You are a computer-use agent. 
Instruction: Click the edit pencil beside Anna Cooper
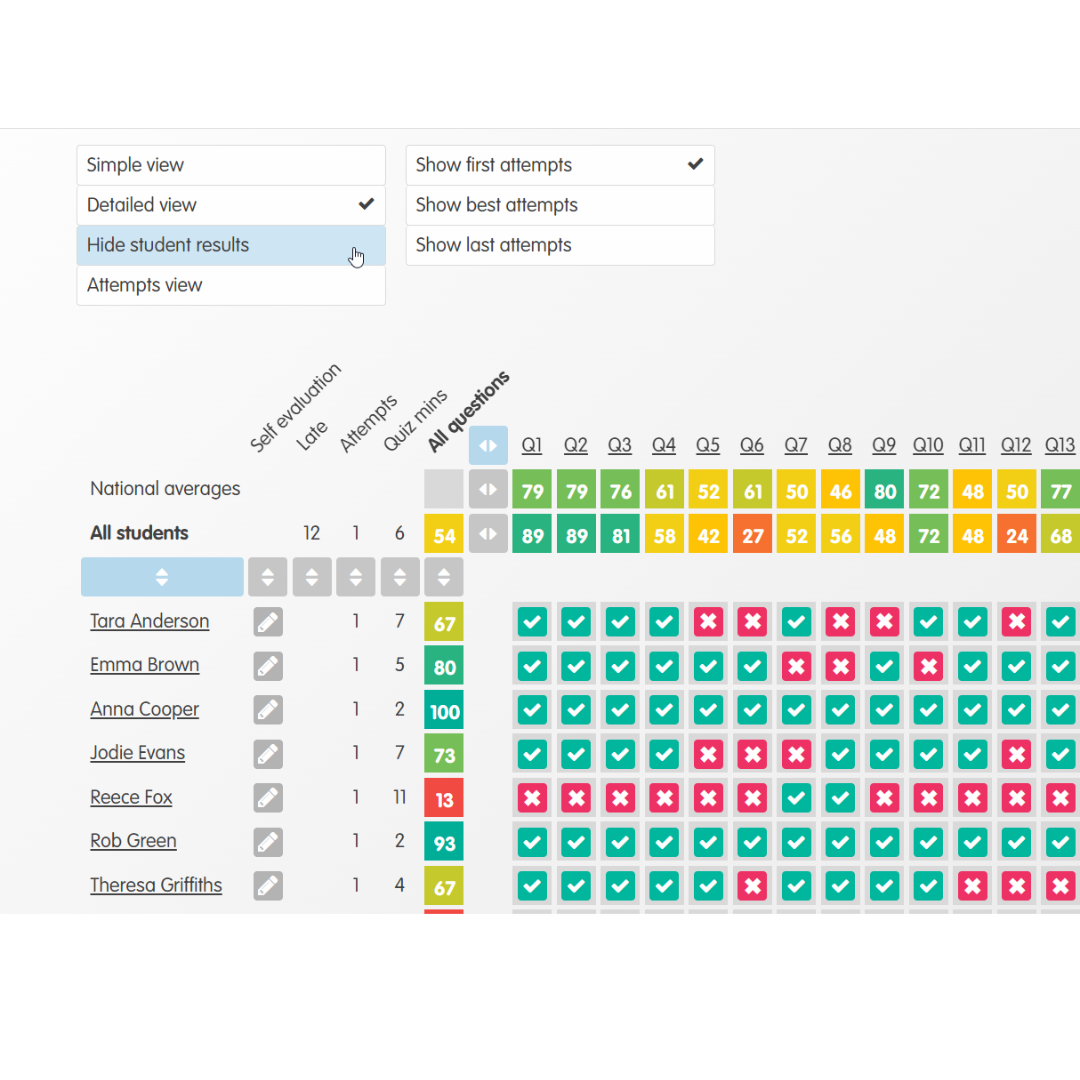(267, 710)
